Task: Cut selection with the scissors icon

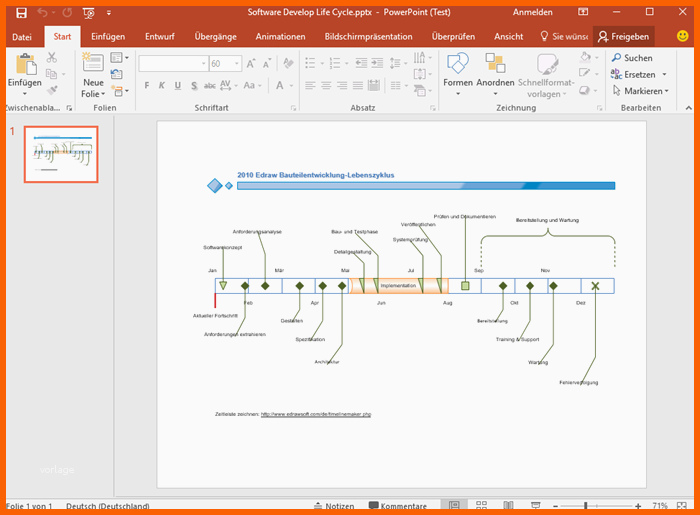Action: (x=52, y=57)
